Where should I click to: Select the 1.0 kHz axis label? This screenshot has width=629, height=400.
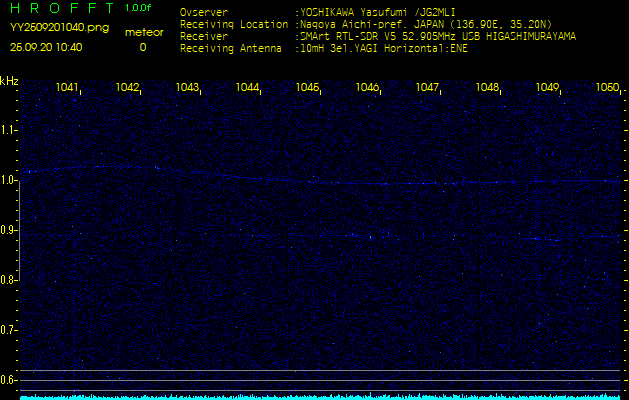[9, 180]
